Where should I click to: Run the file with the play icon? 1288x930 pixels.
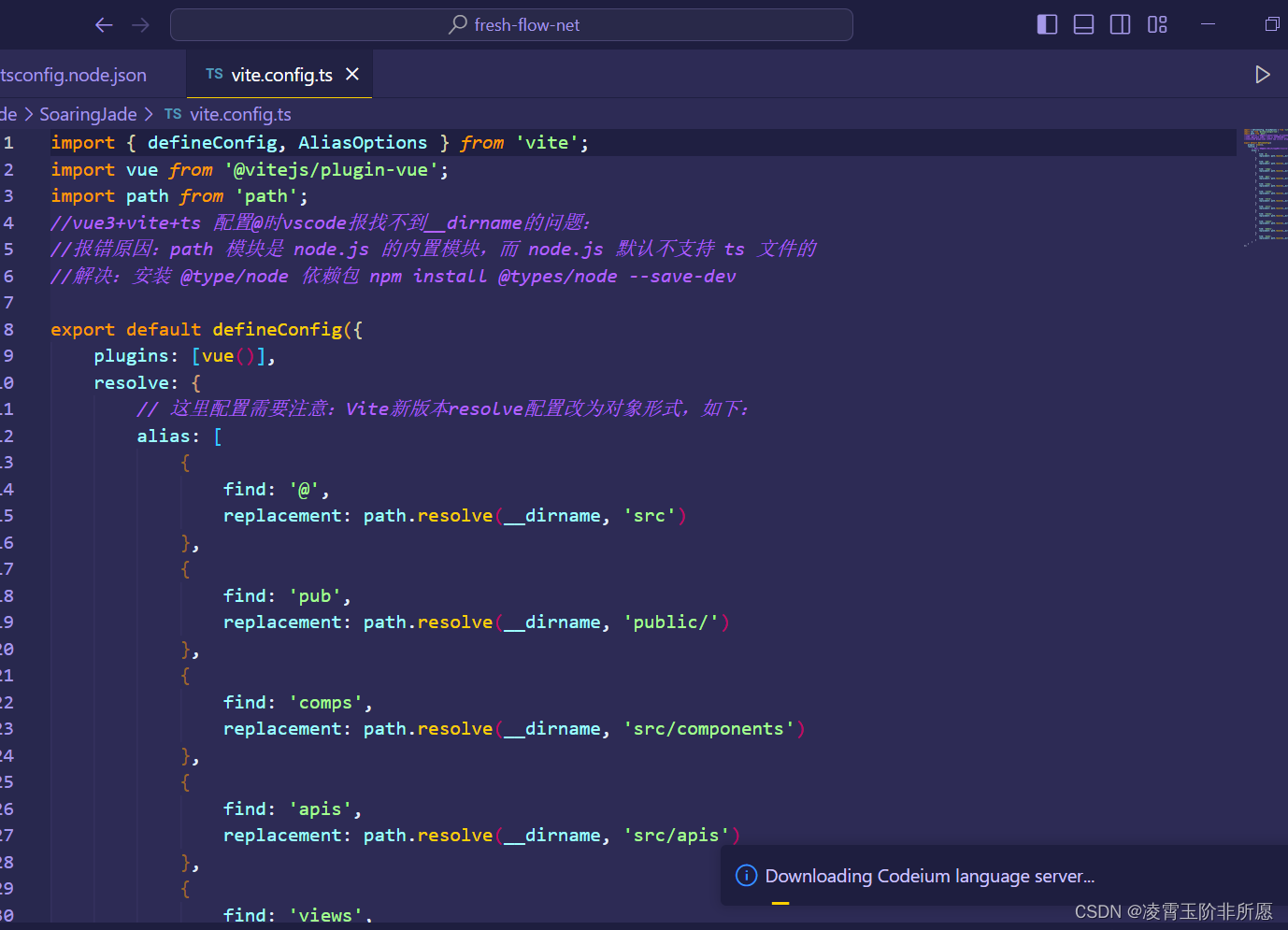coord(1262,75)
